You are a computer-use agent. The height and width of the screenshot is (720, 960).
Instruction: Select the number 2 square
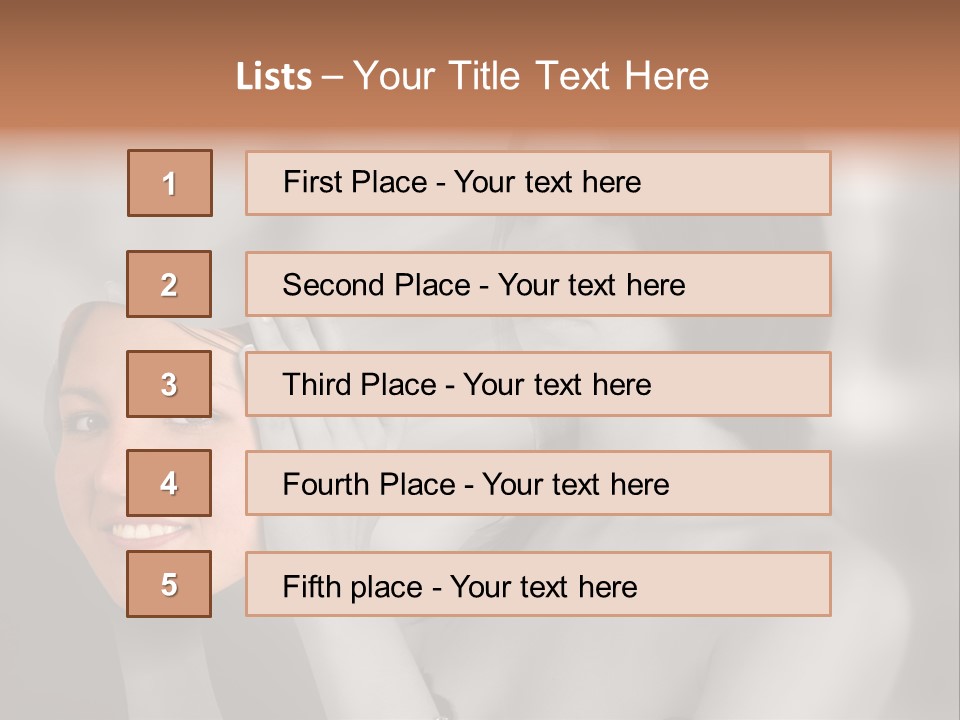(x=169, y=284)
